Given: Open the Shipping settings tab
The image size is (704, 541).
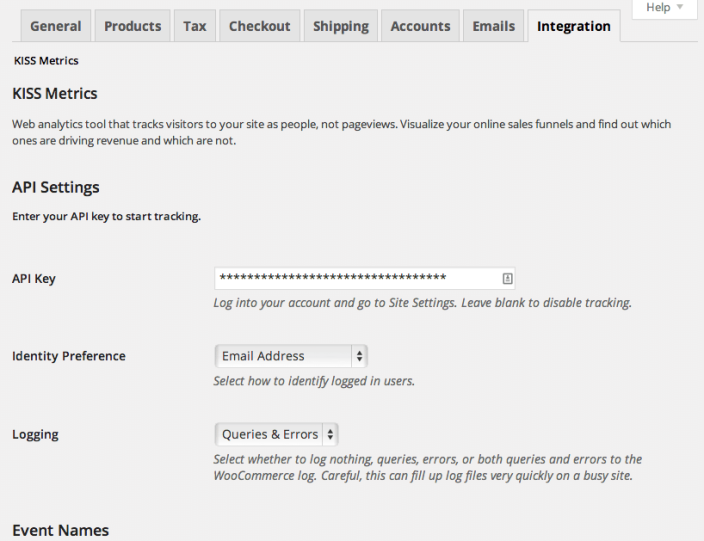Looking at the screenshot, I should click(340, 26).
